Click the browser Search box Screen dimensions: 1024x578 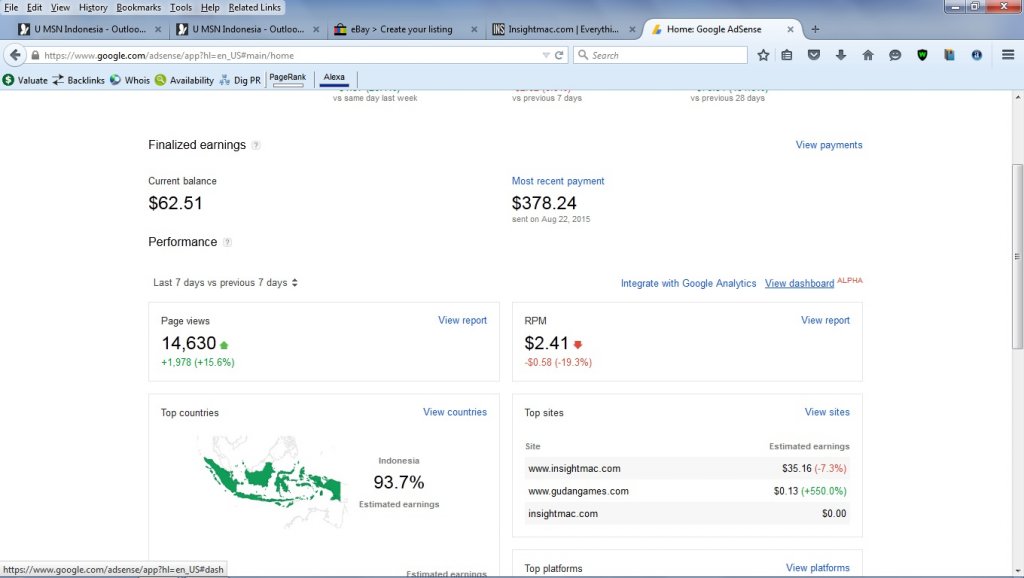tap(660, 56)
